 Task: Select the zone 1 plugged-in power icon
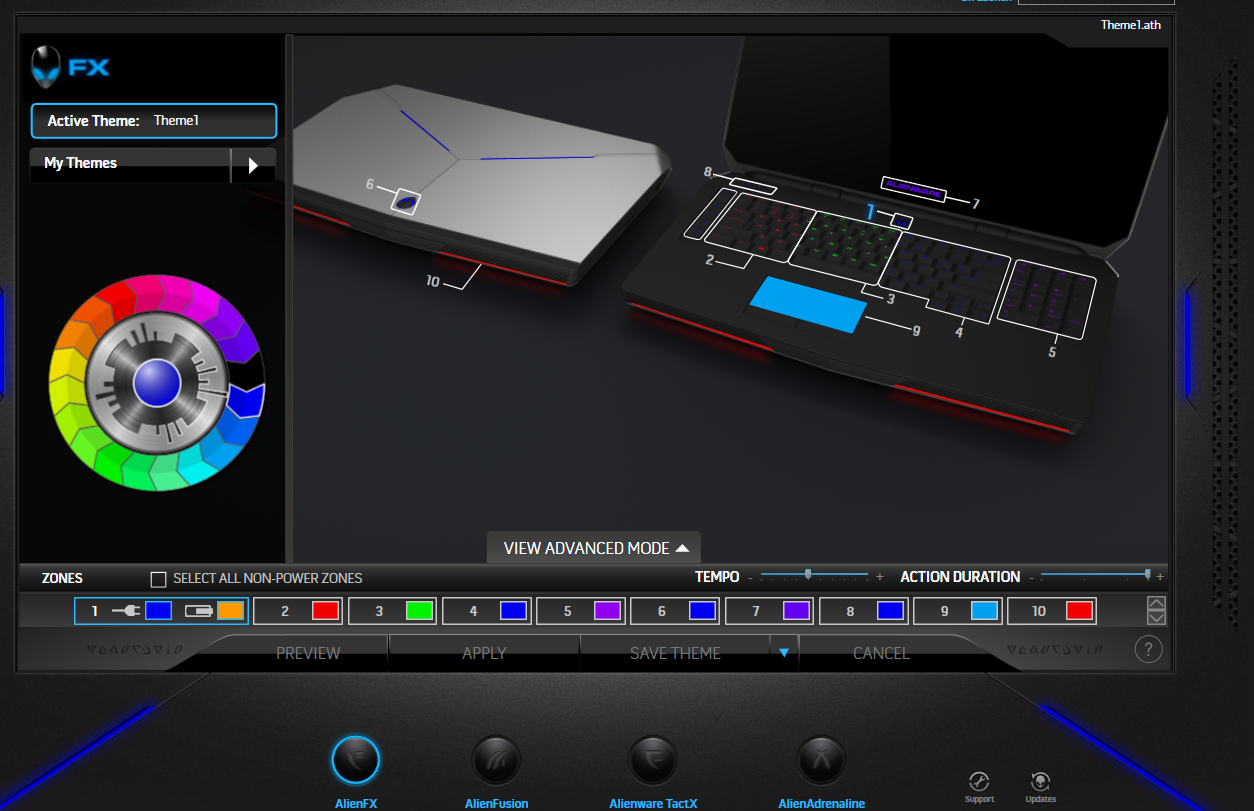pos(126,611)
